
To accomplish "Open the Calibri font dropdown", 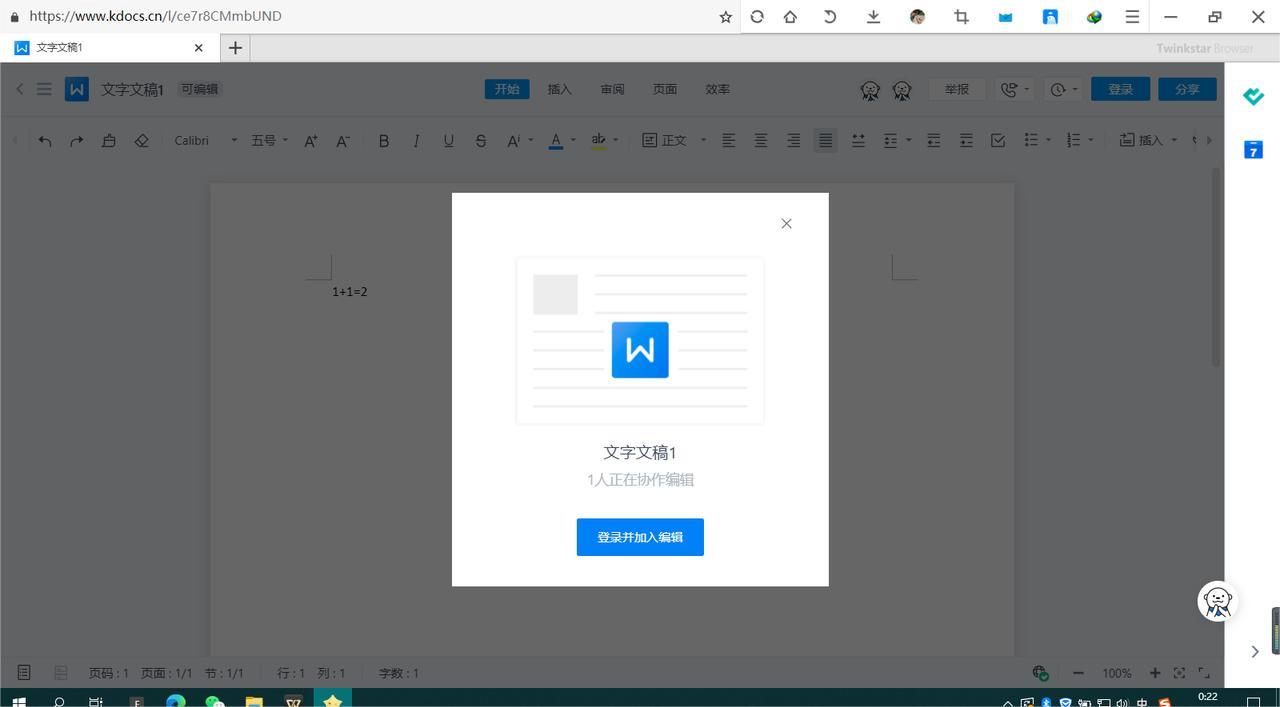I will pos(205,141).
